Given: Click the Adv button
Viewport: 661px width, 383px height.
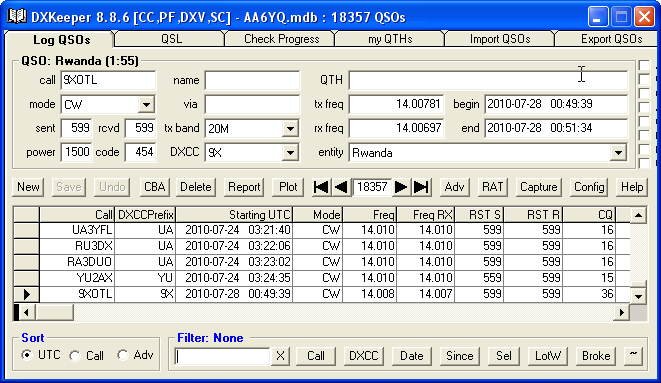Looking at the screenshot, I should [x=454, y=187].
